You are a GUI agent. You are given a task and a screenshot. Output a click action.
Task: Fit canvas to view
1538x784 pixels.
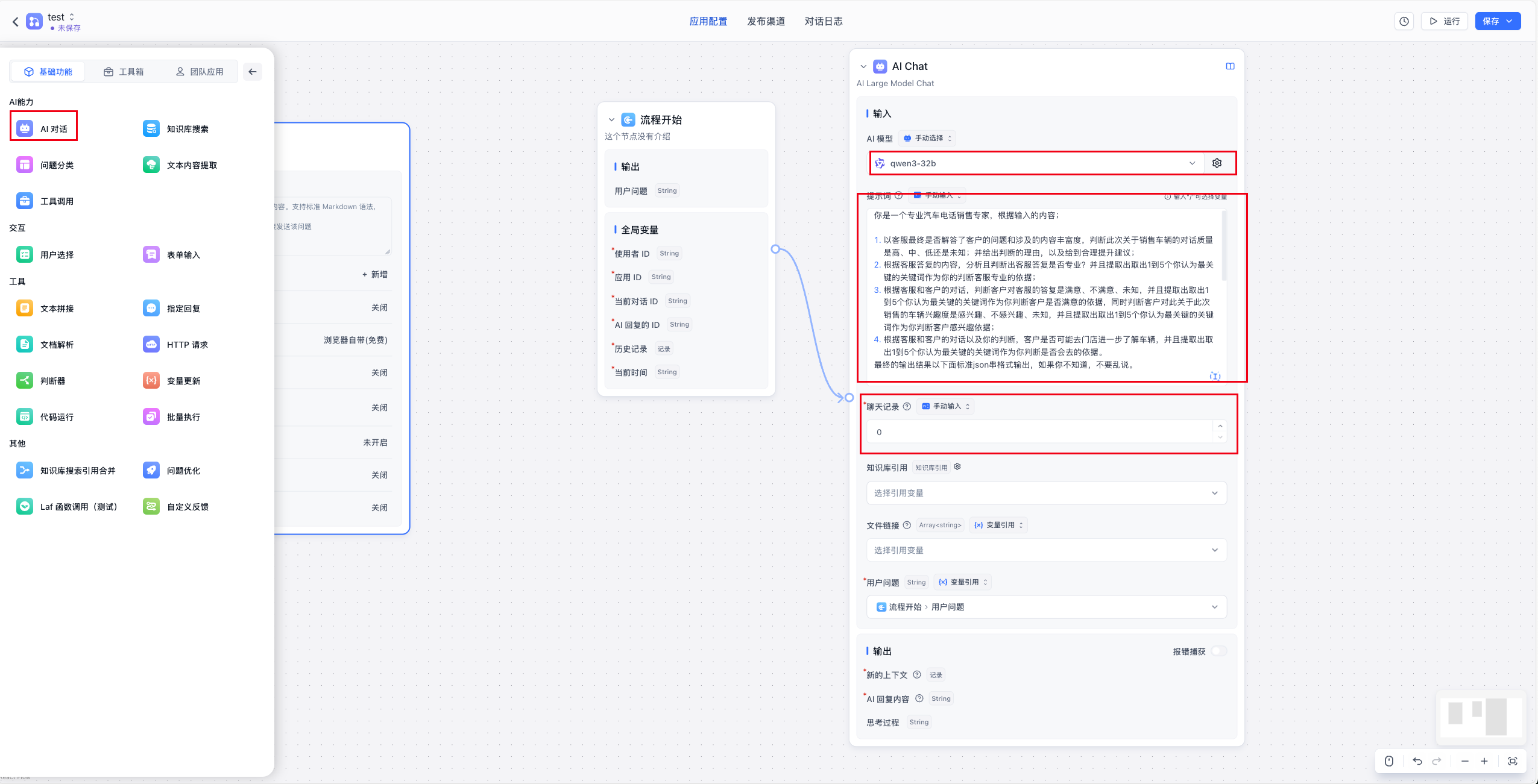pyautogui.click(x=1512, y=760)
